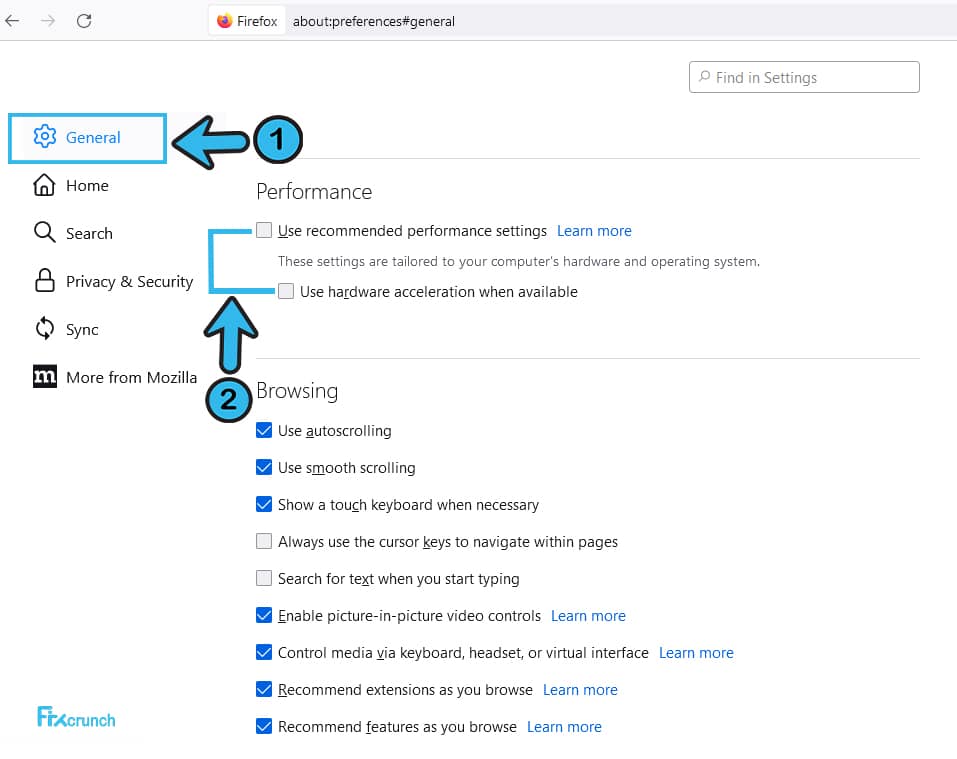The height and width of the screenshot is (759, 957).
Task: Click the Firefox logo in address bar
Action: coord(225,21)
